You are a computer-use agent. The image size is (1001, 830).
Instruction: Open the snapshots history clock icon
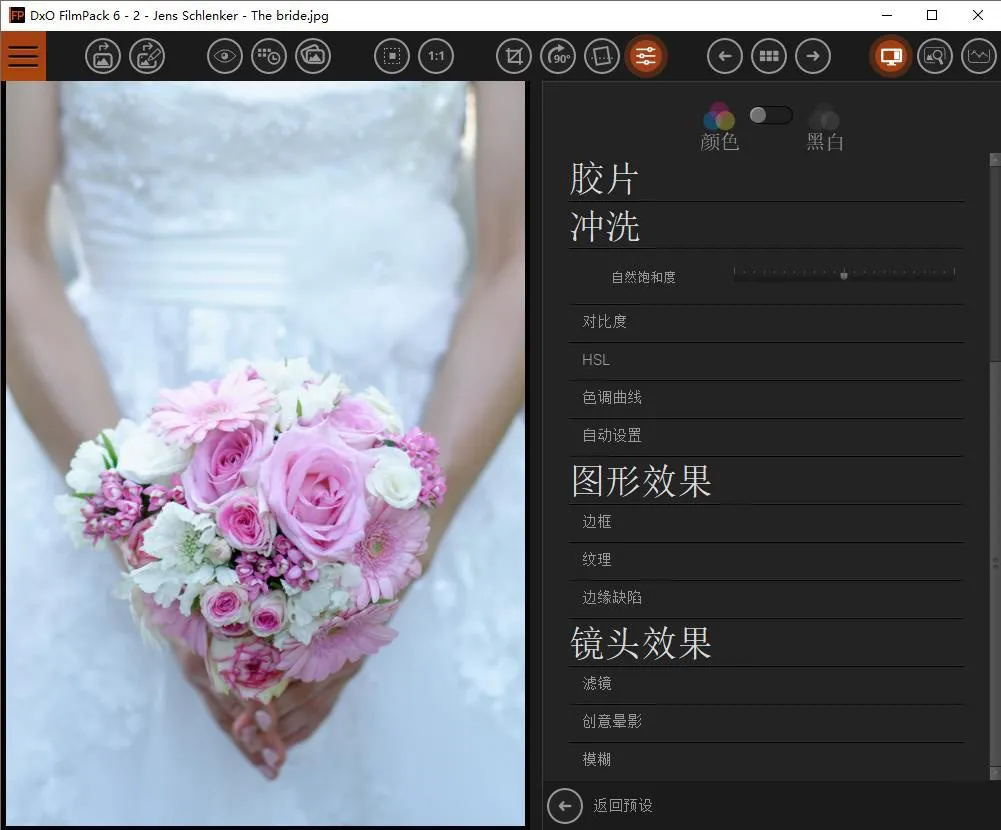point(269,56)
